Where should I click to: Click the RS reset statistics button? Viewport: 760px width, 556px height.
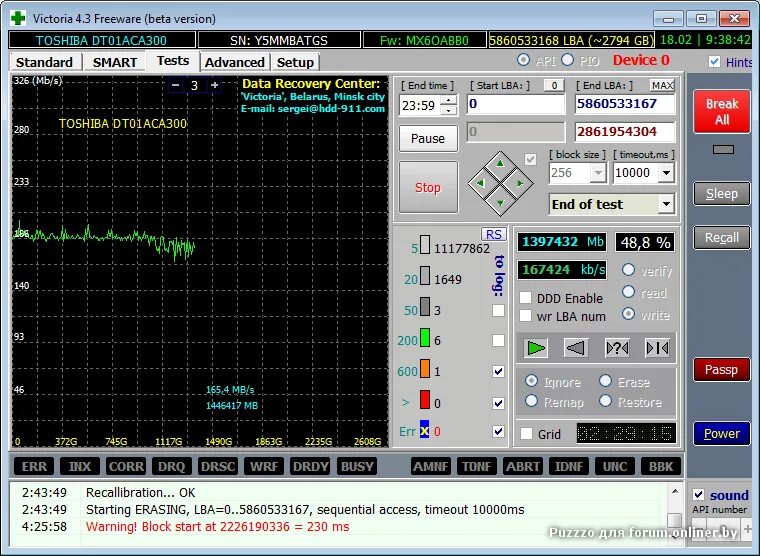click(x=494, y=234)
